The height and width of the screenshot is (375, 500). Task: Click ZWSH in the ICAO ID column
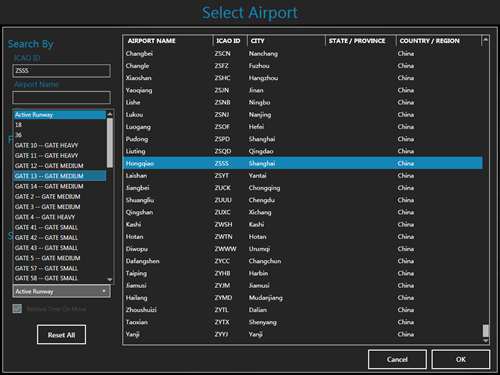click(x=223, y=225)
